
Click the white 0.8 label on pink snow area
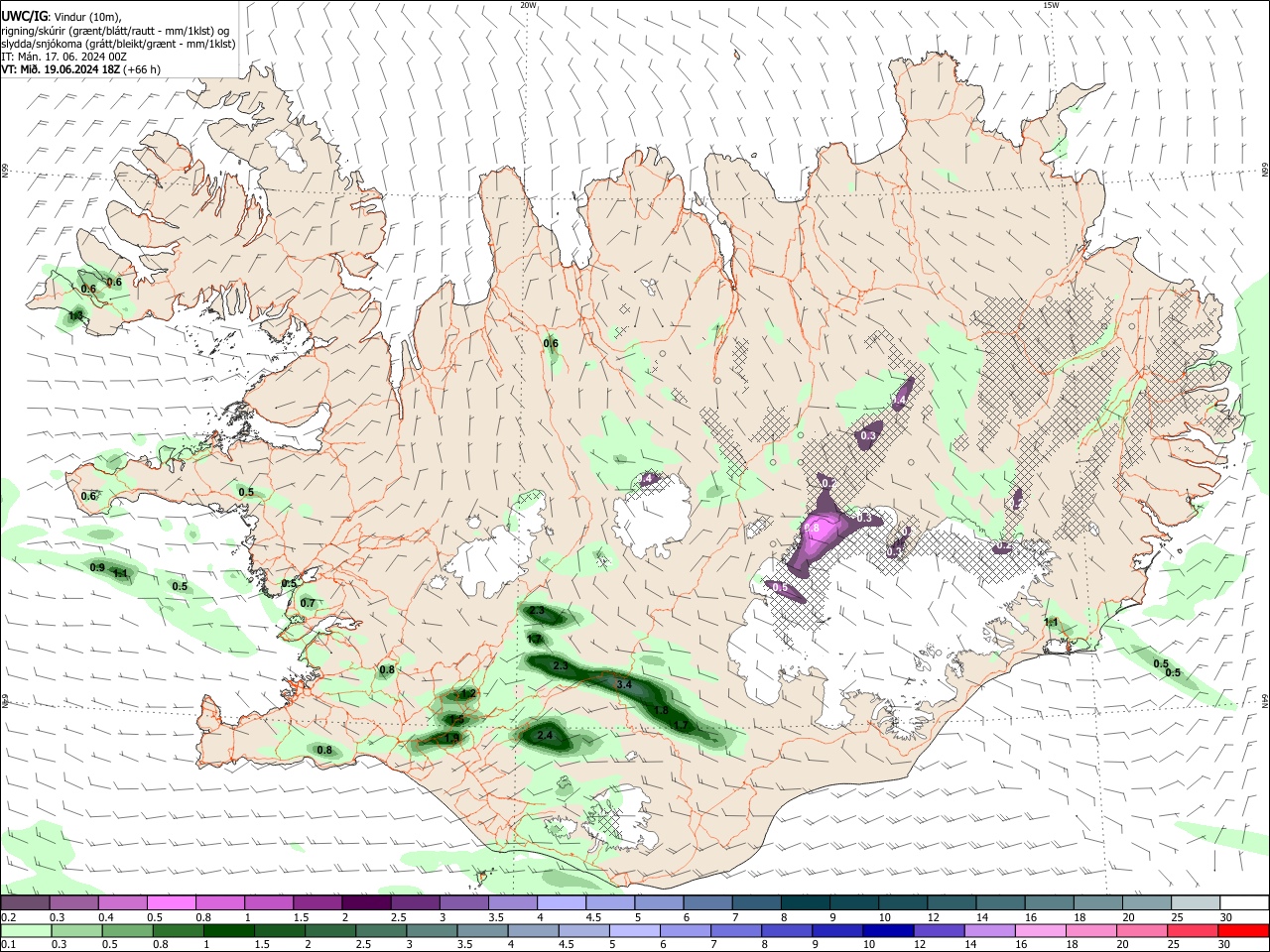(812, 529)
